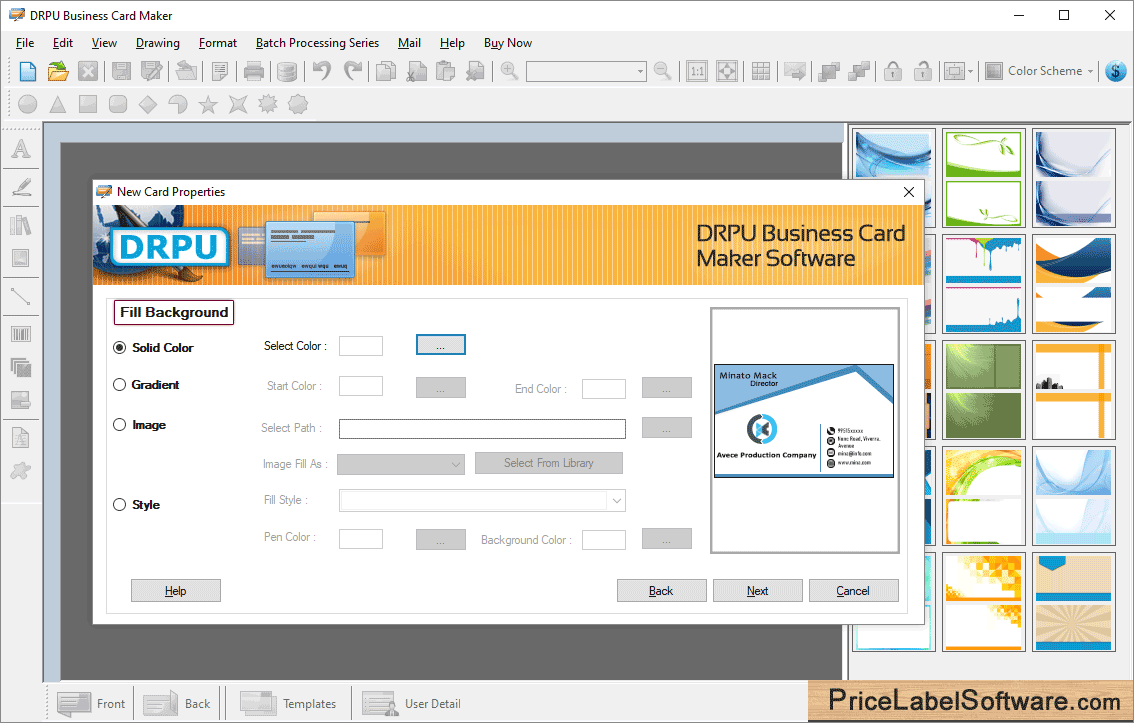This screenshot has height=723, width=1134.
Task: Click the New document toolbar icon
Action: [27, 71]
